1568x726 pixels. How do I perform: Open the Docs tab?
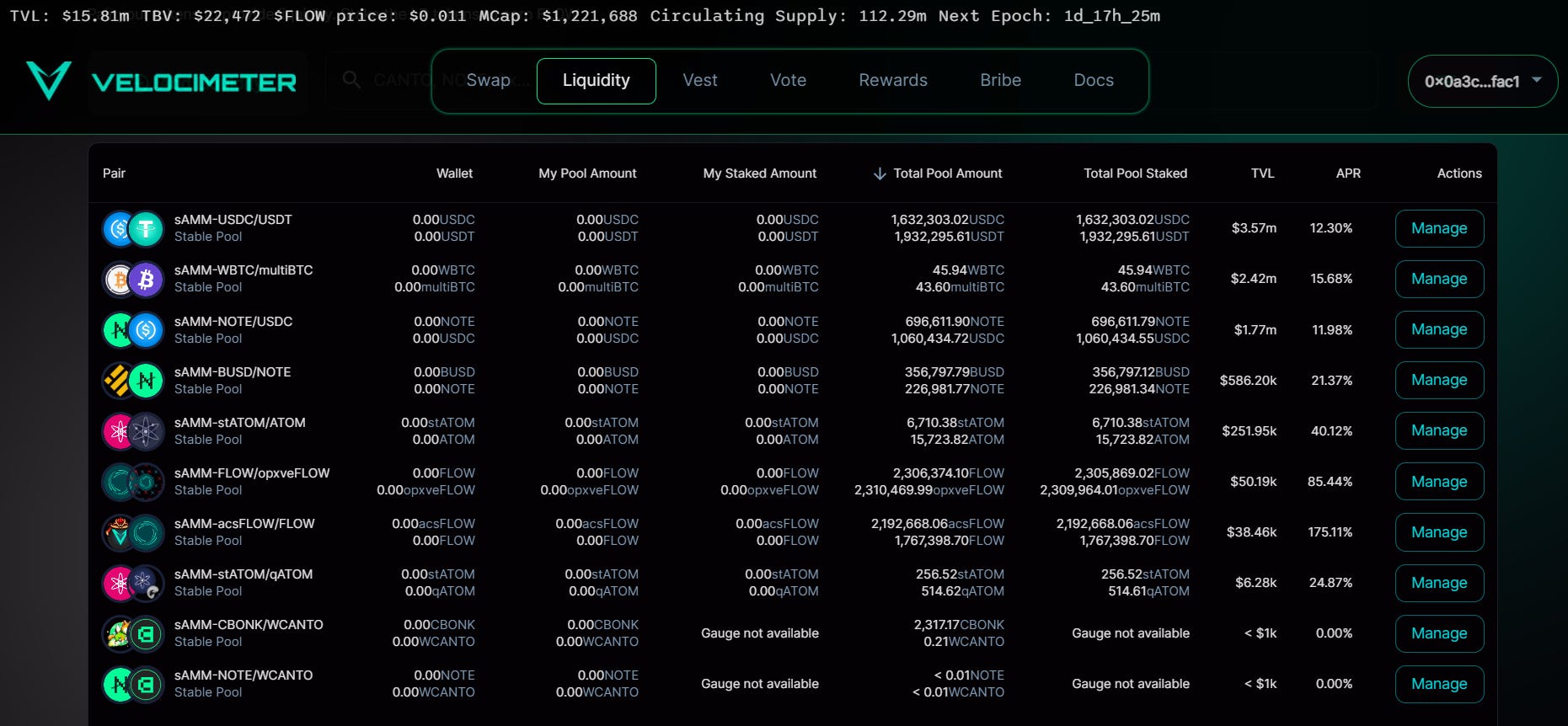(1094, 80)
